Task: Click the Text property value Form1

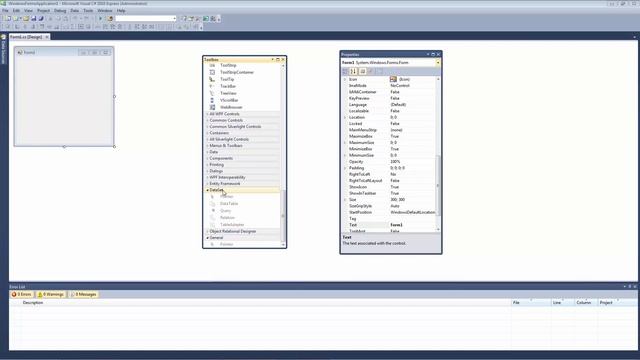Action: (412, 225)
